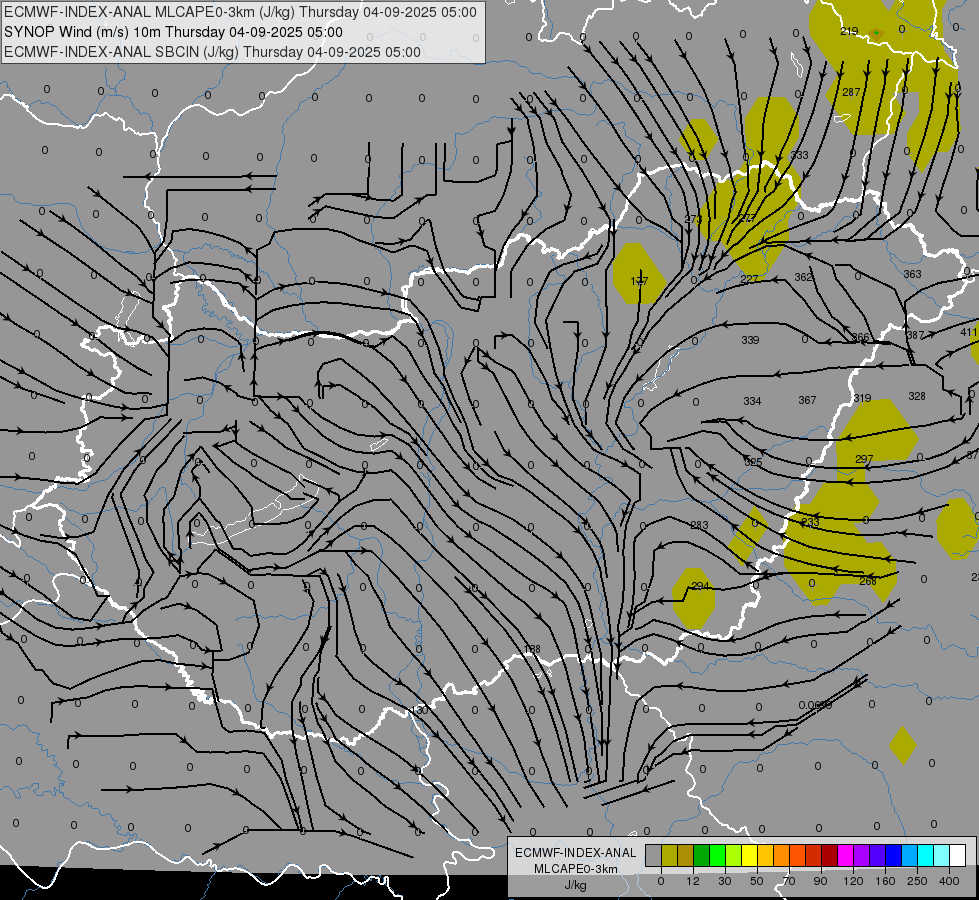
Task: Click the purple swatch right of the 120 mark
Action: tap(862, 856)
